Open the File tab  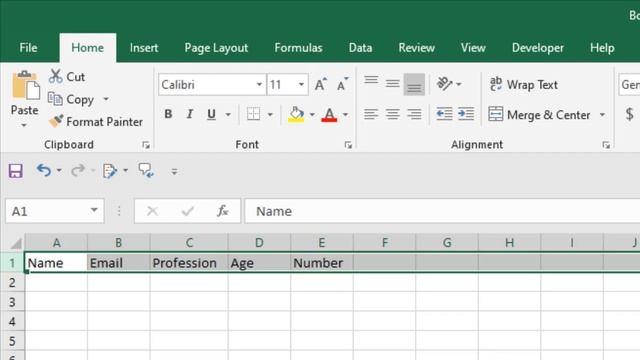[28, 48]
